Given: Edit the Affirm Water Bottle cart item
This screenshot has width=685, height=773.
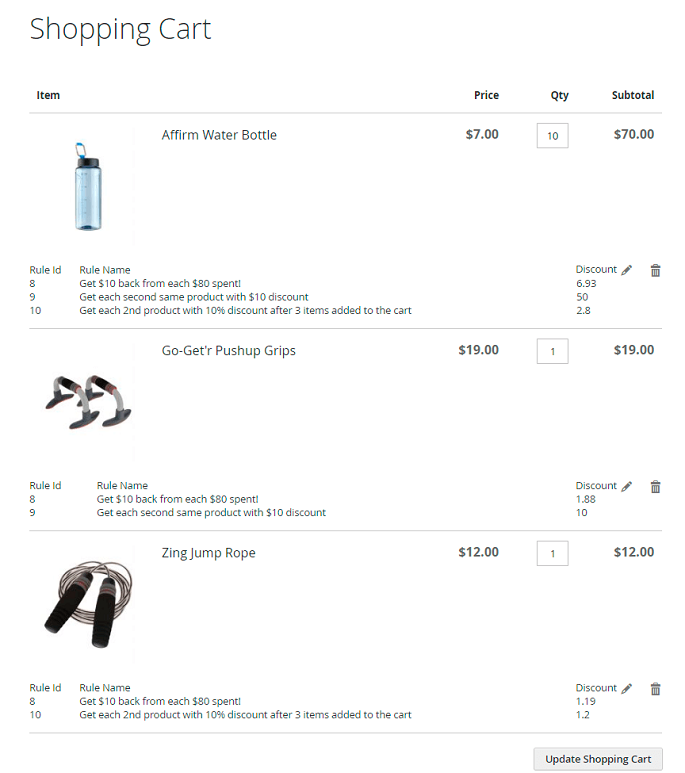Looking at the screenshot, I should 627,270.
